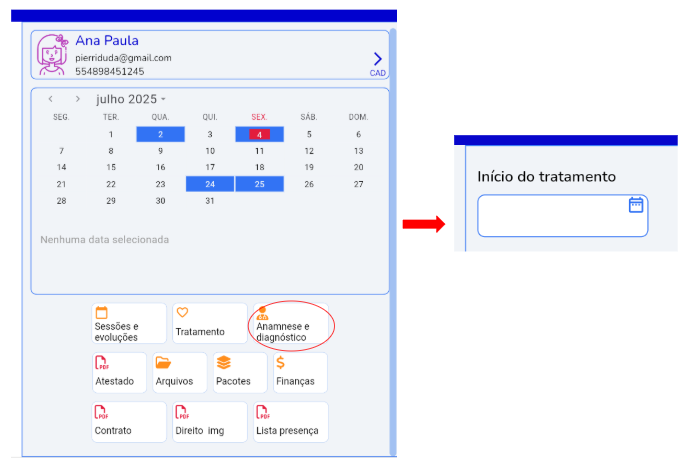The height and width of the screenshot is (463, 687).
Task: Go to previous month in calendar
Action: point(51,99)
